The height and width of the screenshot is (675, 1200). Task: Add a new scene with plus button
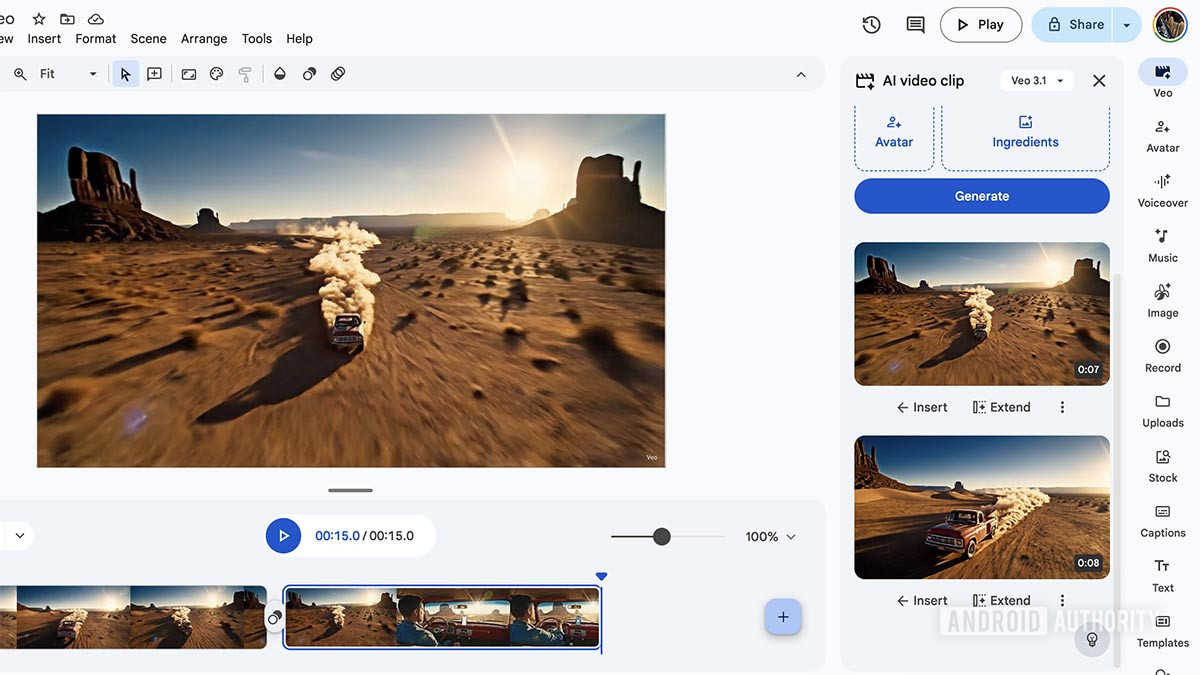[783, 617]
